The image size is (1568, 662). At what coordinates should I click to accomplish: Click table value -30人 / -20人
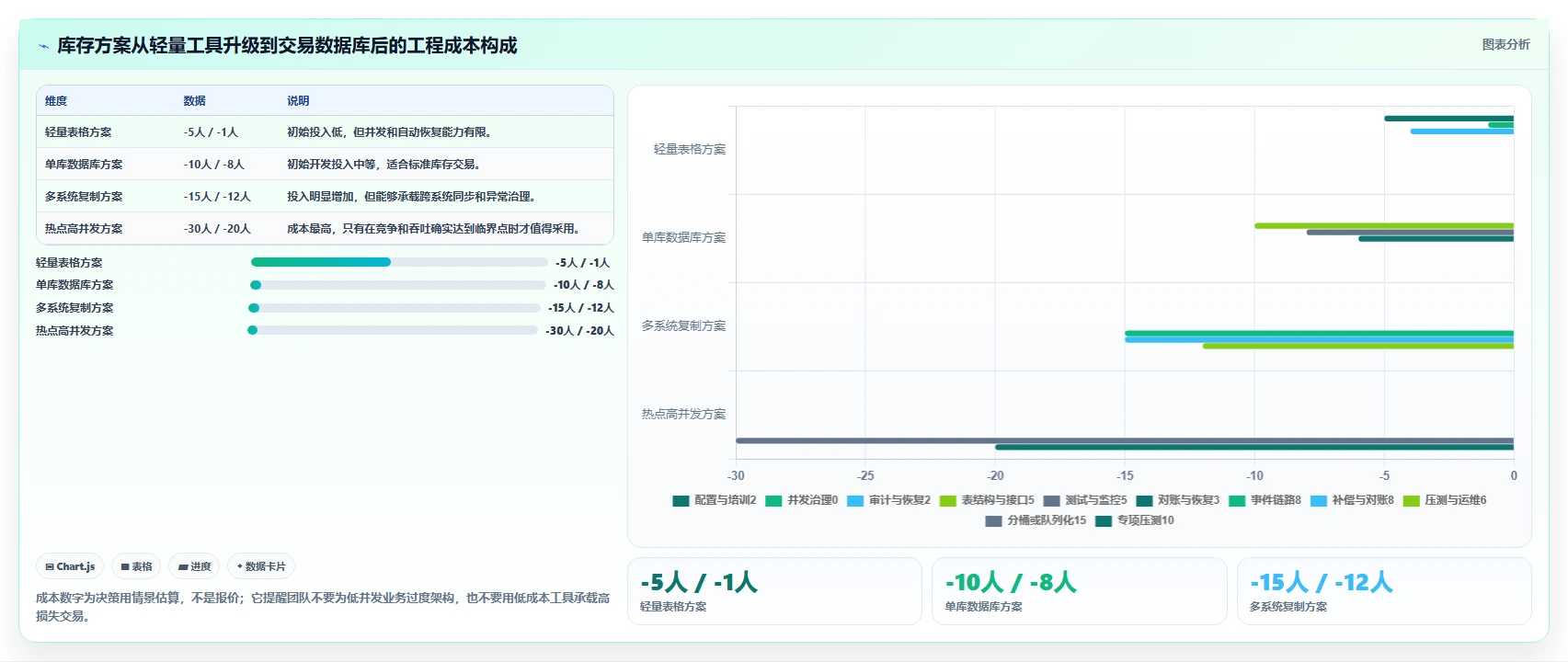[x=217, y=229]
